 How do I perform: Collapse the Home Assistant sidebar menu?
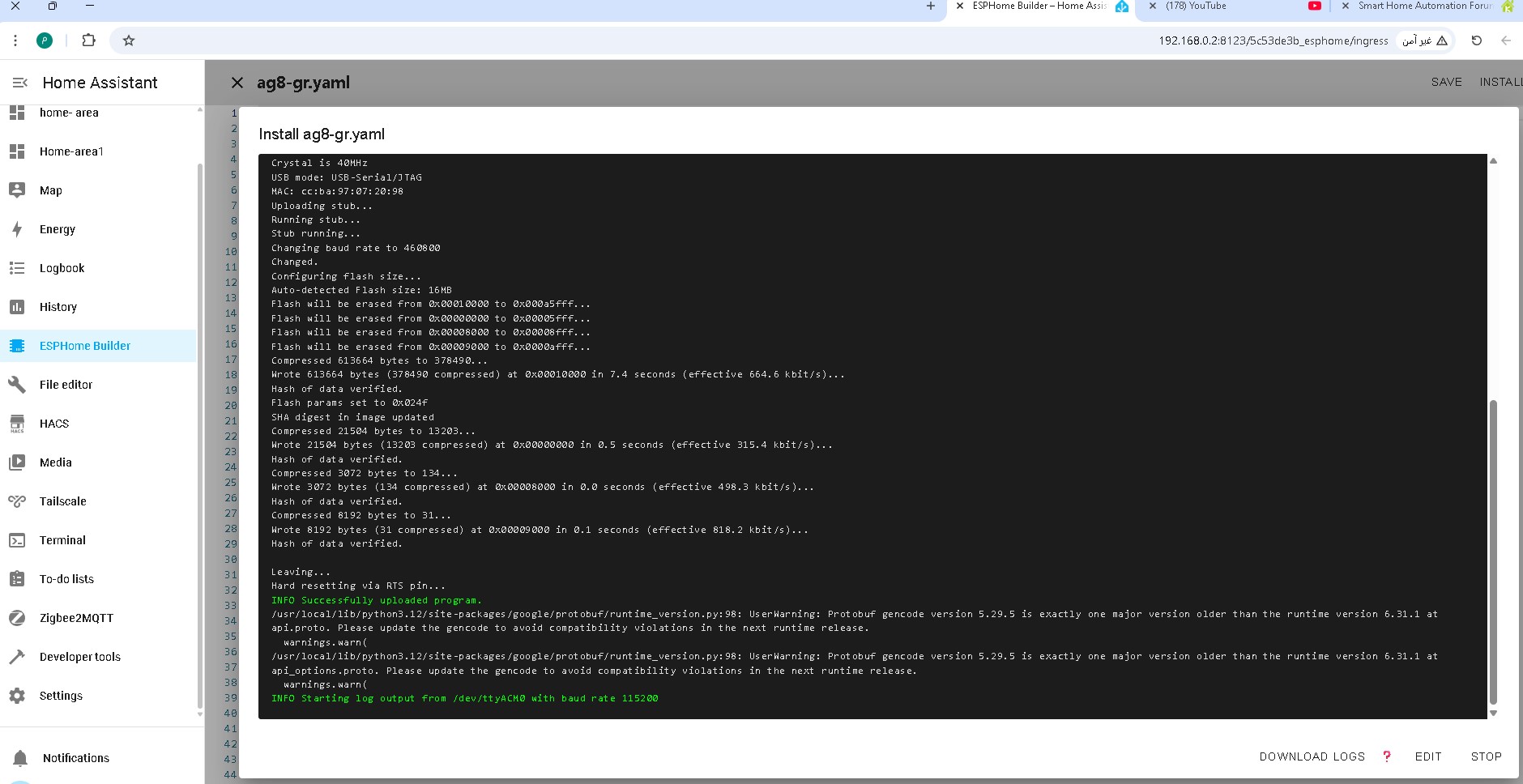click(20, 83)
